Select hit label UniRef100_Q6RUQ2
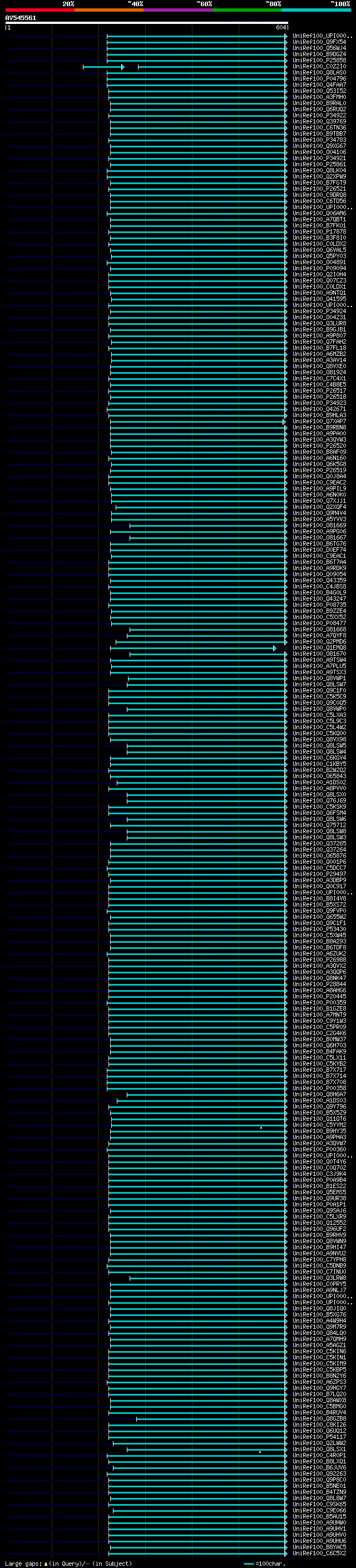This screenshot has width=356, height=1568. [x=319, y=109]
